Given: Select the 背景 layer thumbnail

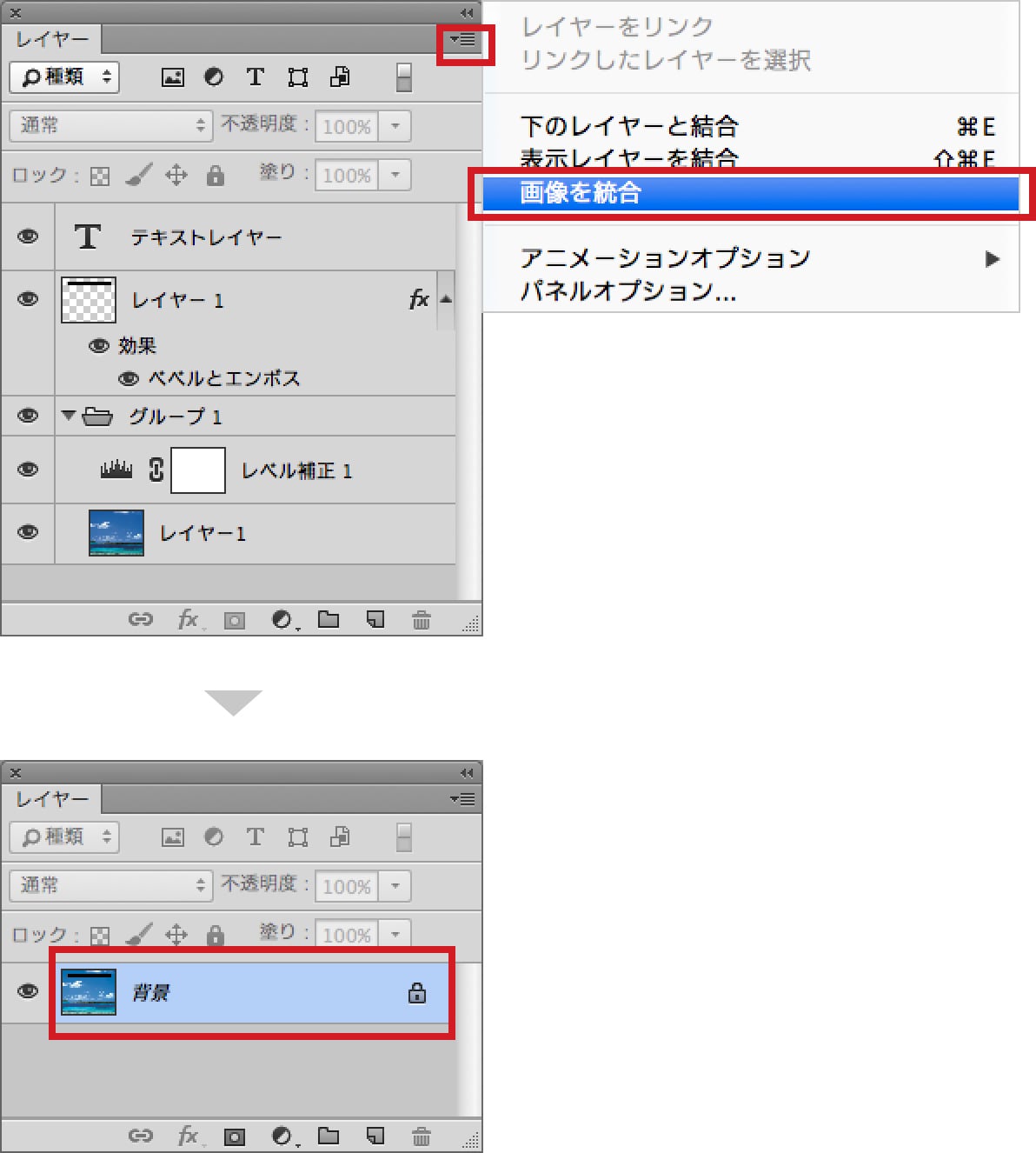Looking at the screenshot, I should tap(89, 993).
